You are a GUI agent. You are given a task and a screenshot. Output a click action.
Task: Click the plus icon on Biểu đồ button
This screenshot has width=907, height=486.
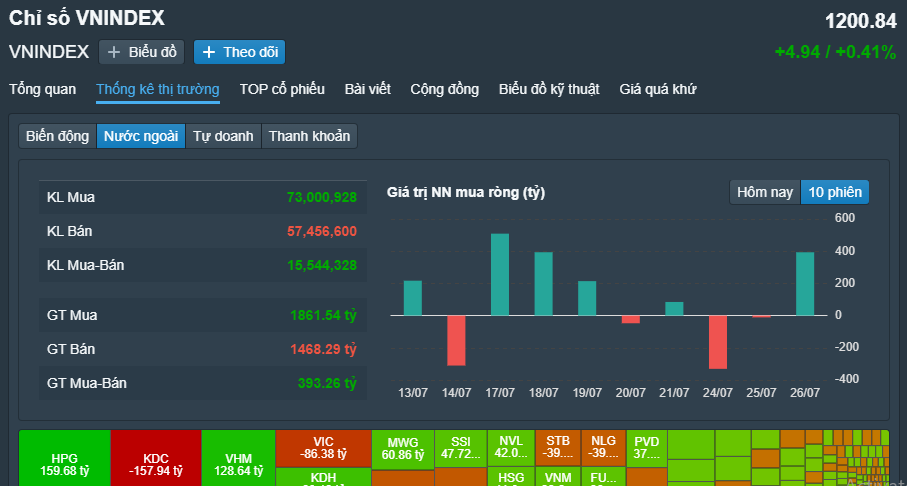click(x=115, y=52)
